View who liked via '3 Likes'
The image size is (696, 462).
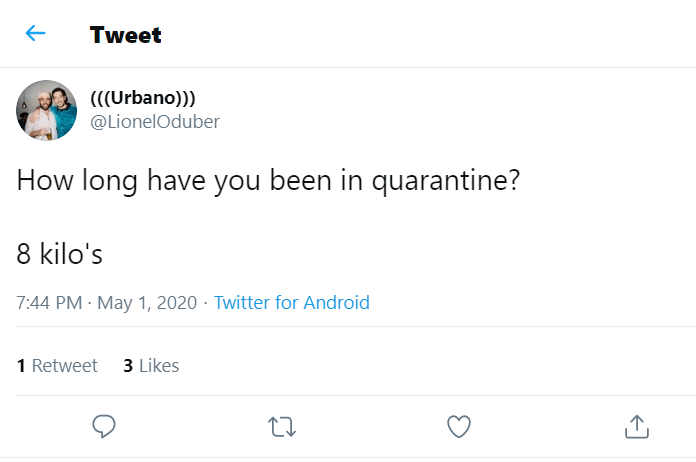(x=151, y=366)
